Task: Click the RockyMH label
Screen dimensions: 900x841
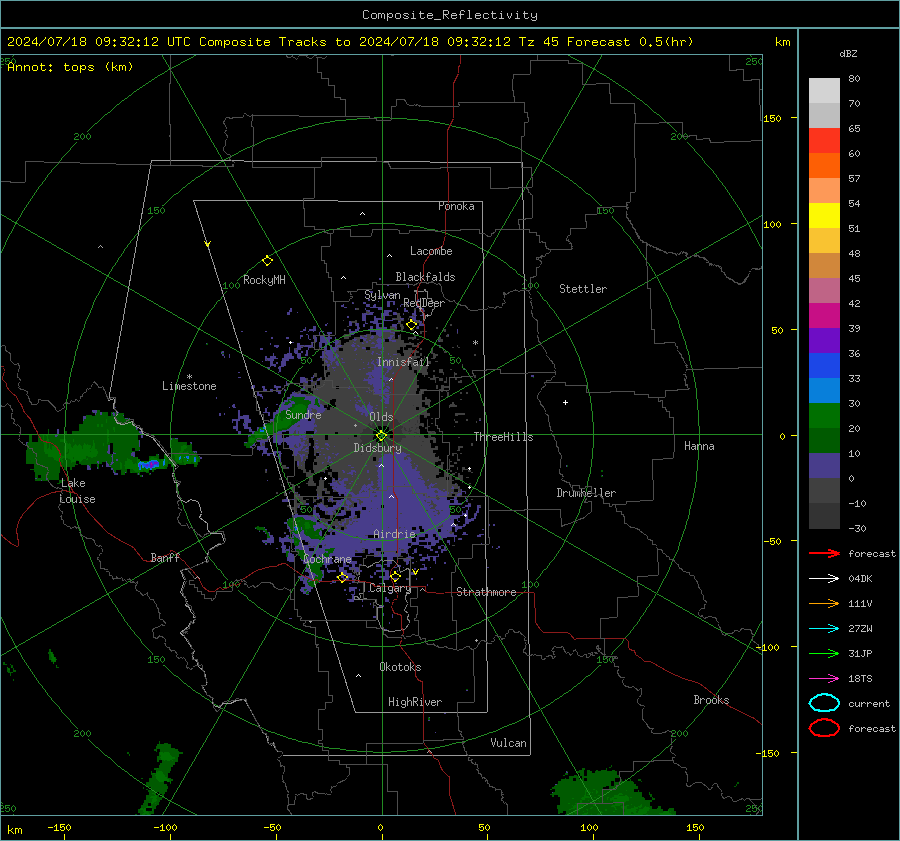Action: (x=264, y=280)
